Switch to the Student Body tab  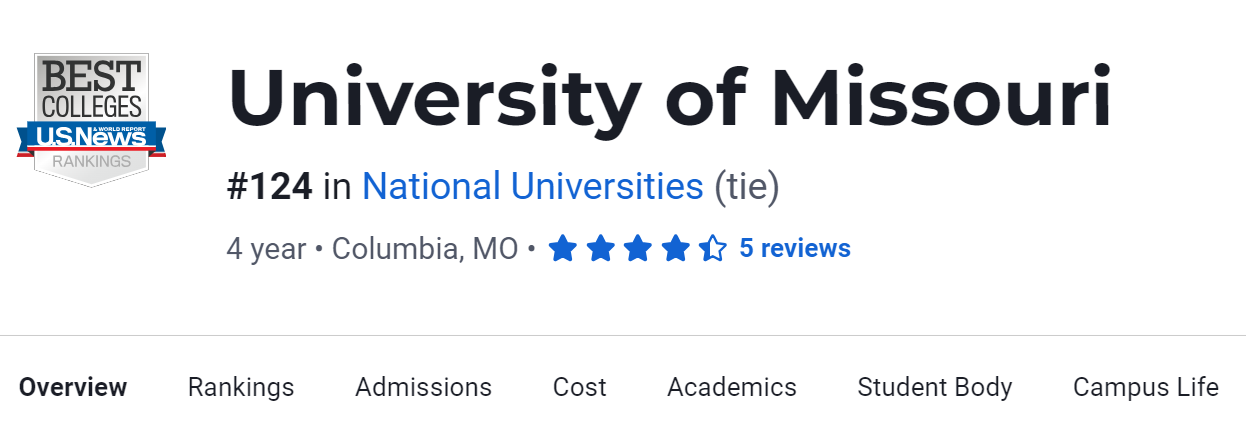point(935,387)
